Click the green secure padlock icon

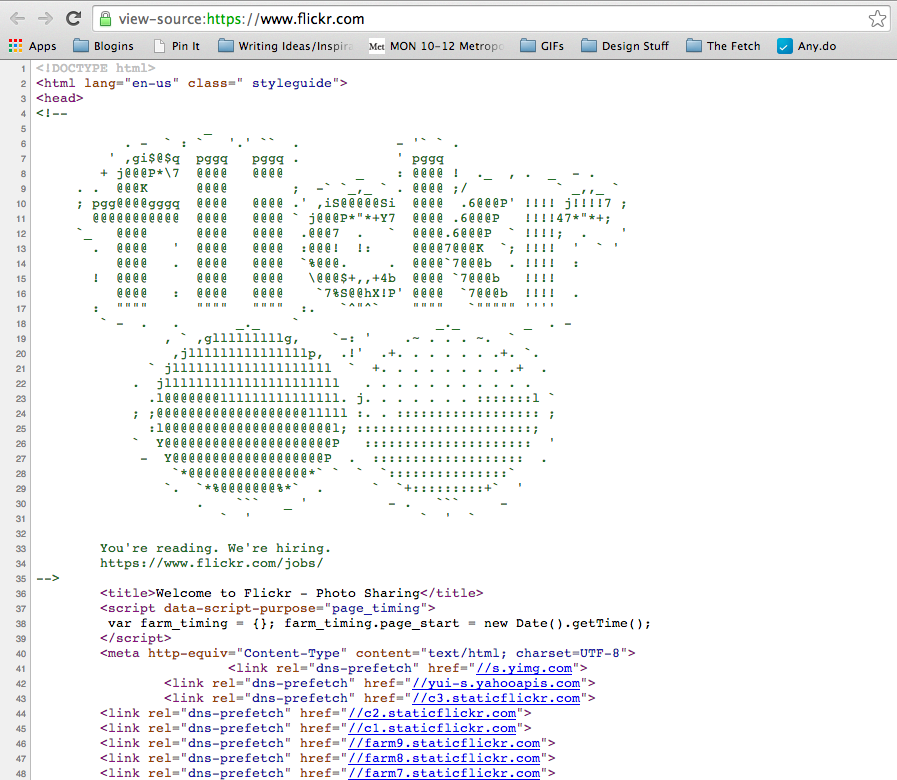(105, 19)
